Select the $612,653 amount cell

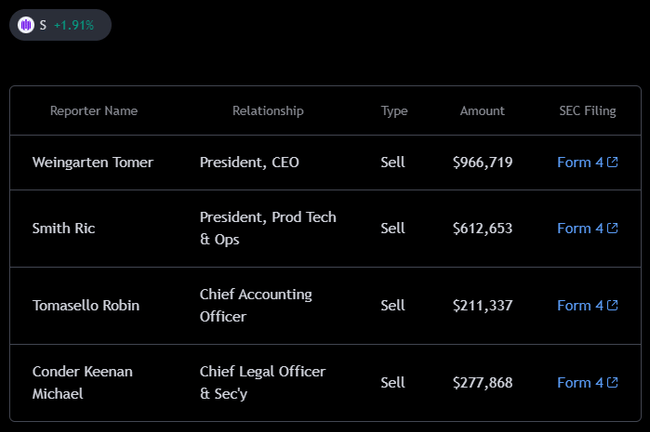[482, 228]
